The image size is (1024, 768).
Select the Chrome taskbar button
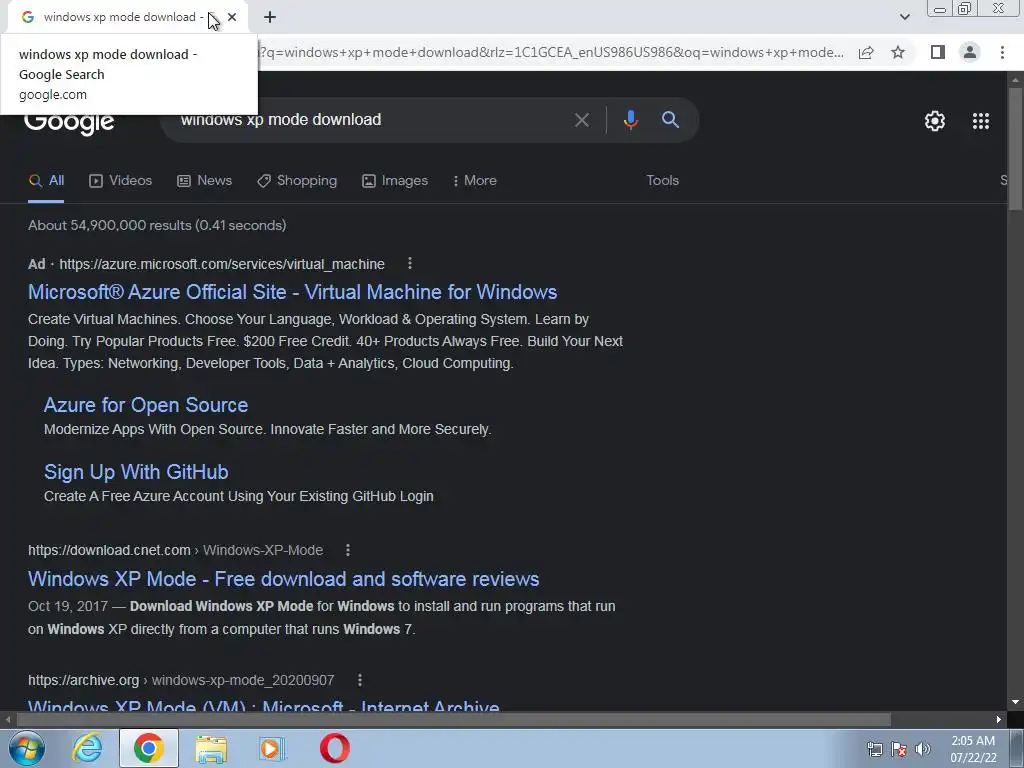pyautogui.click(x=148, y=748)
